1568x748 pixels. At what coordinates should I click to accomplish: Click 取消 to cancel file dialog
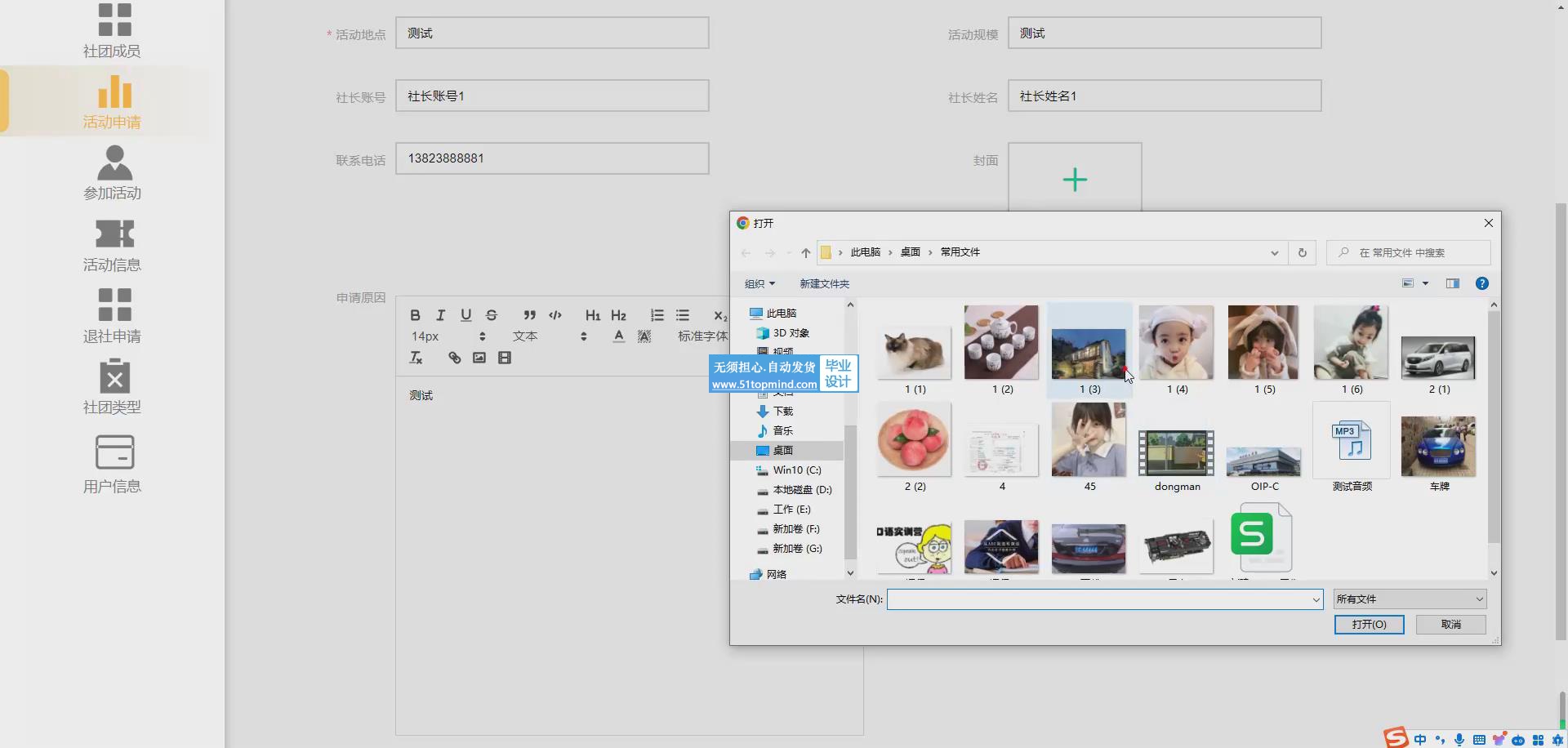(1450, 624)
